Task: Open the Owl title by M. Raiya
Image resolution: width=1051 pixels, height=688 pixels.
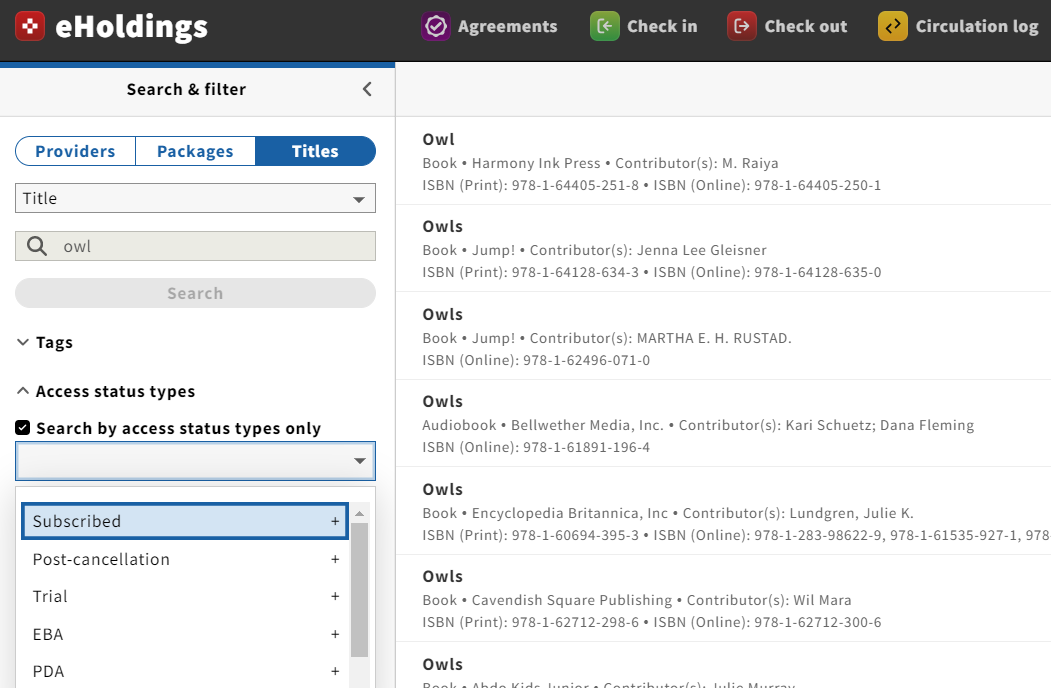Action: [438, 139]
